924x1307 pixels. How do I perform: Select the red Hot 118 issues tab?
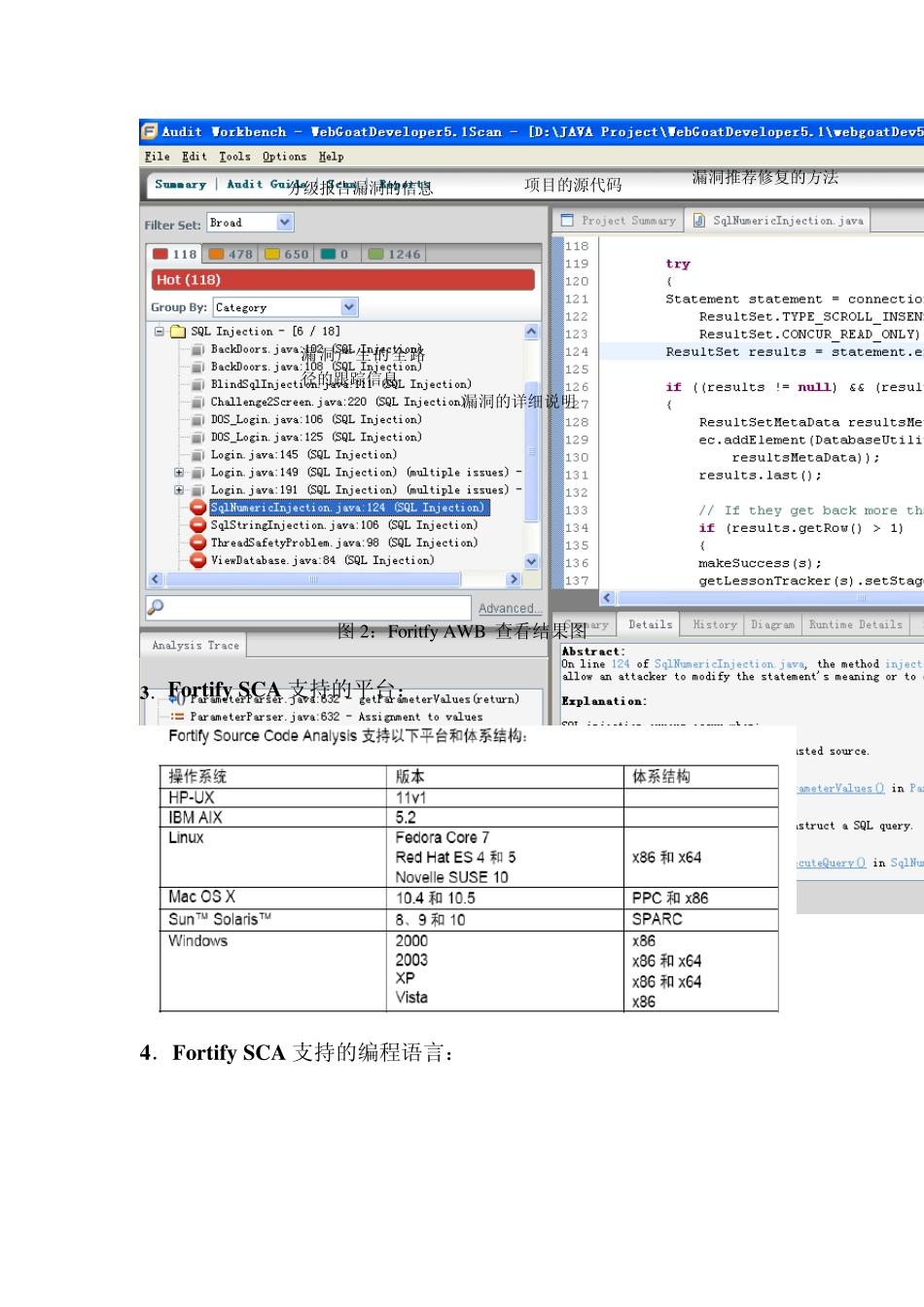(x=174, y=254)
